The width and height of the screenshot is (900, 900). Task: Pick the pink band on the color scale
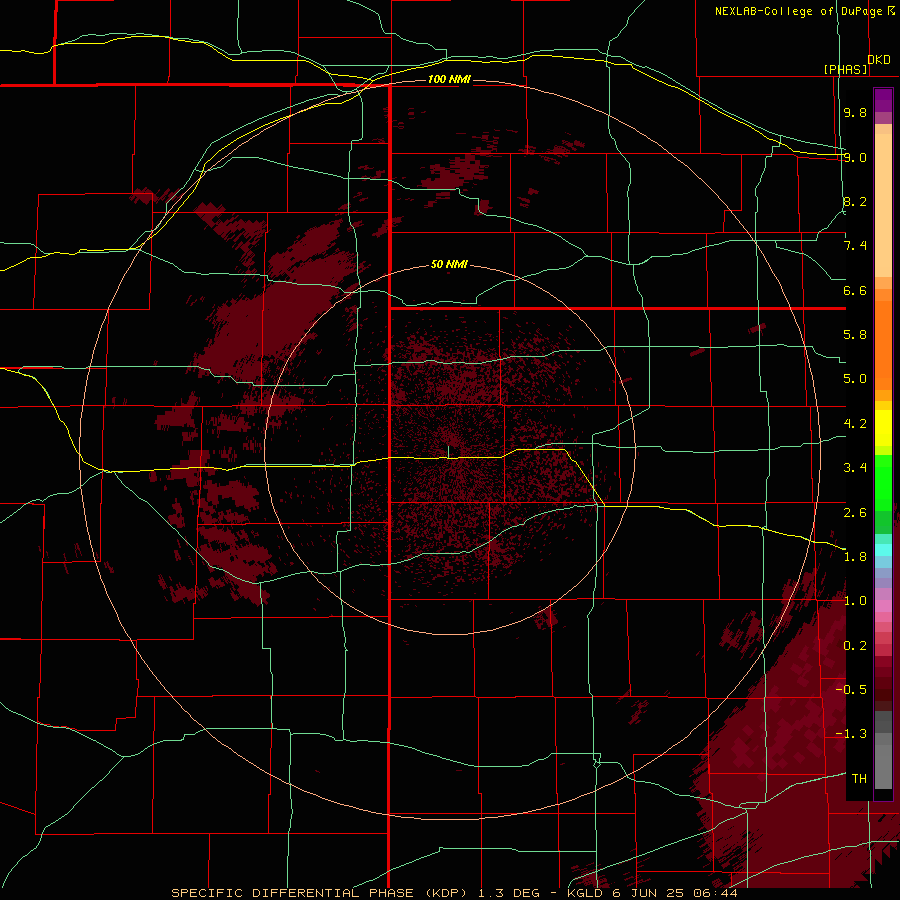[x=883, y=606]
